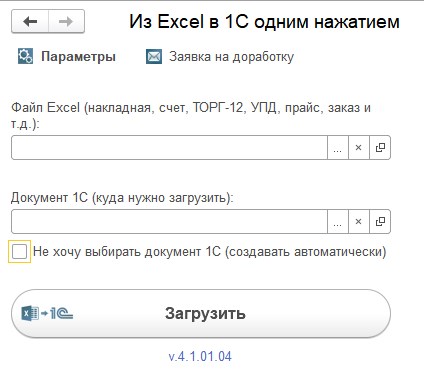
Task: Click into the Файл Excel input field
Action: [169, 147]
